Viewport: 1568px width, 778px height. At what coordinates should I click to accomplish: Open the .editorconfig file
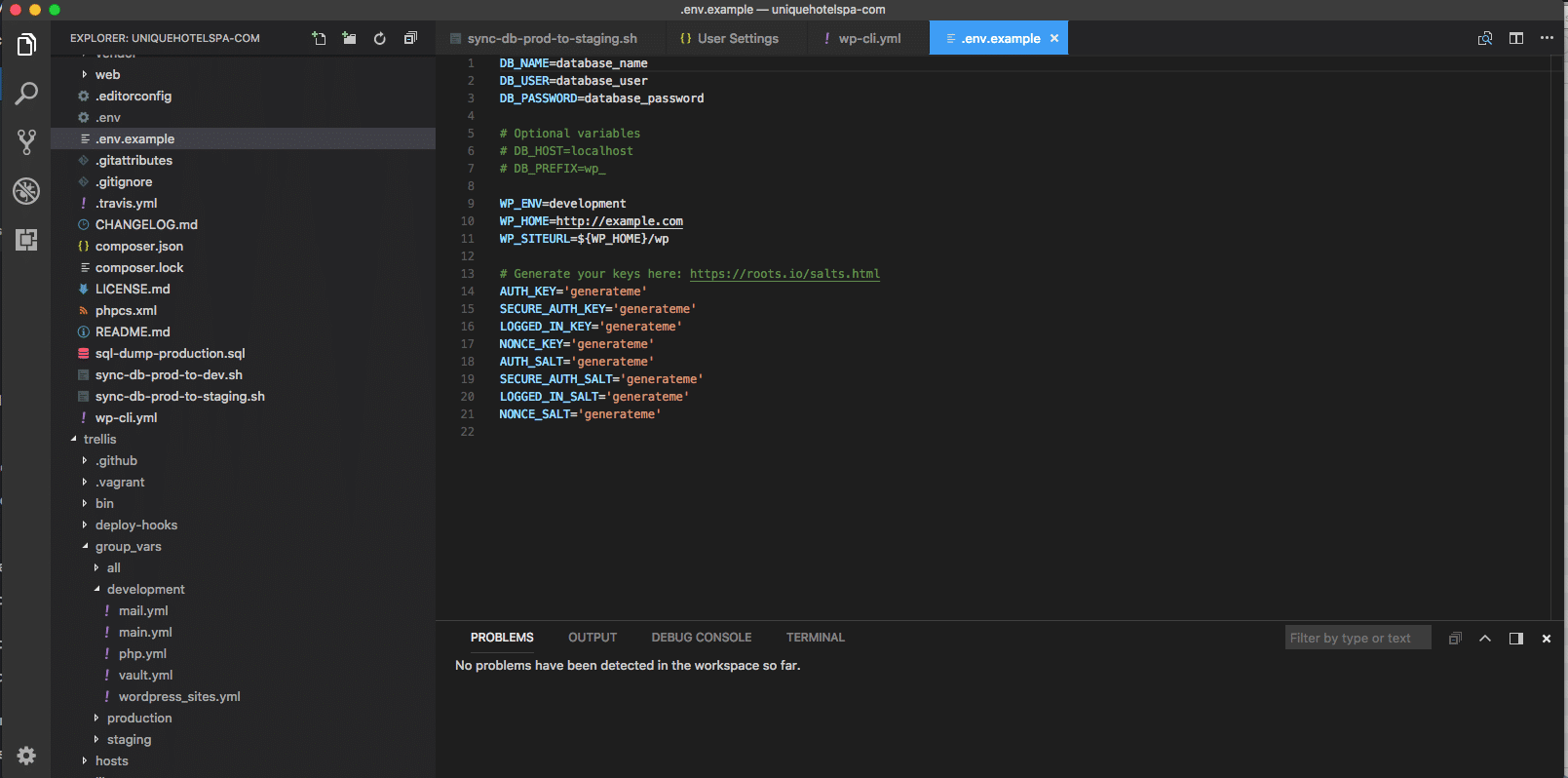pos(244,96)
